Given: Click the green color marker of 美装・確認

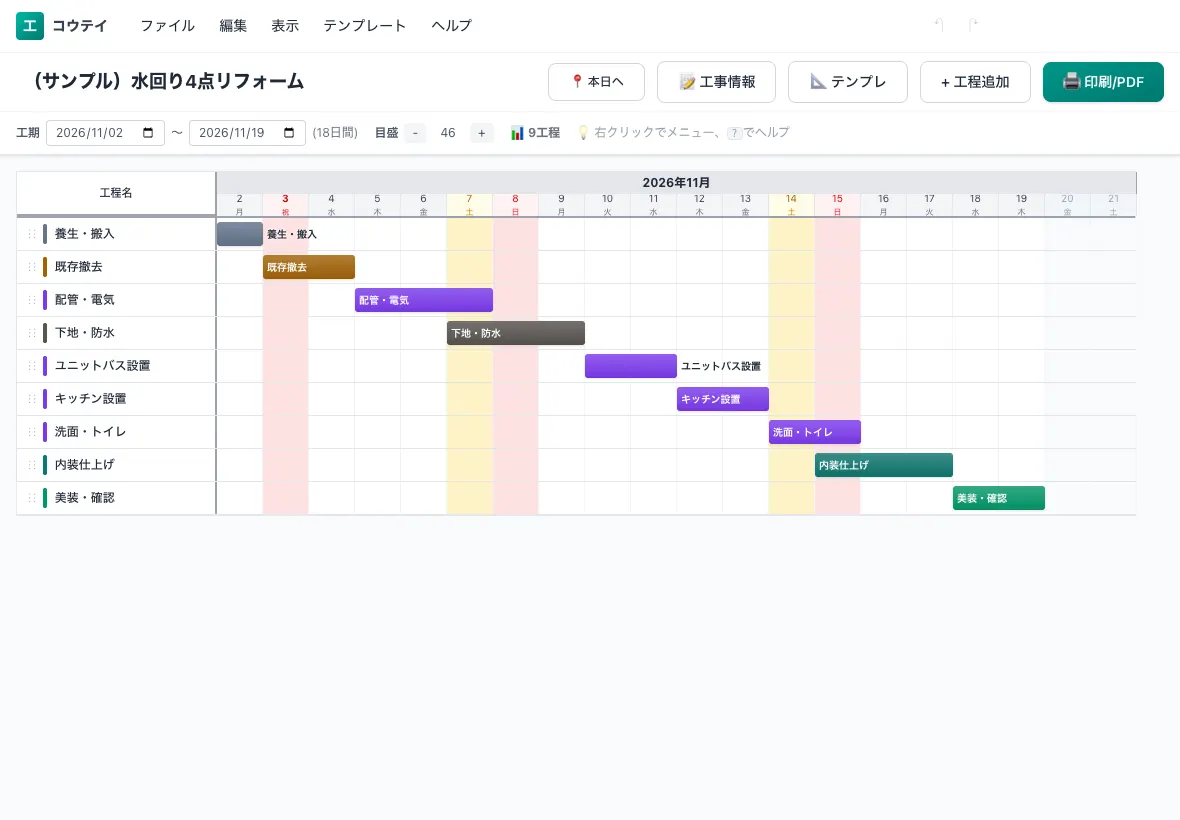Looking at the screenshot, I should pyautogui.click(x=45, y=498).
